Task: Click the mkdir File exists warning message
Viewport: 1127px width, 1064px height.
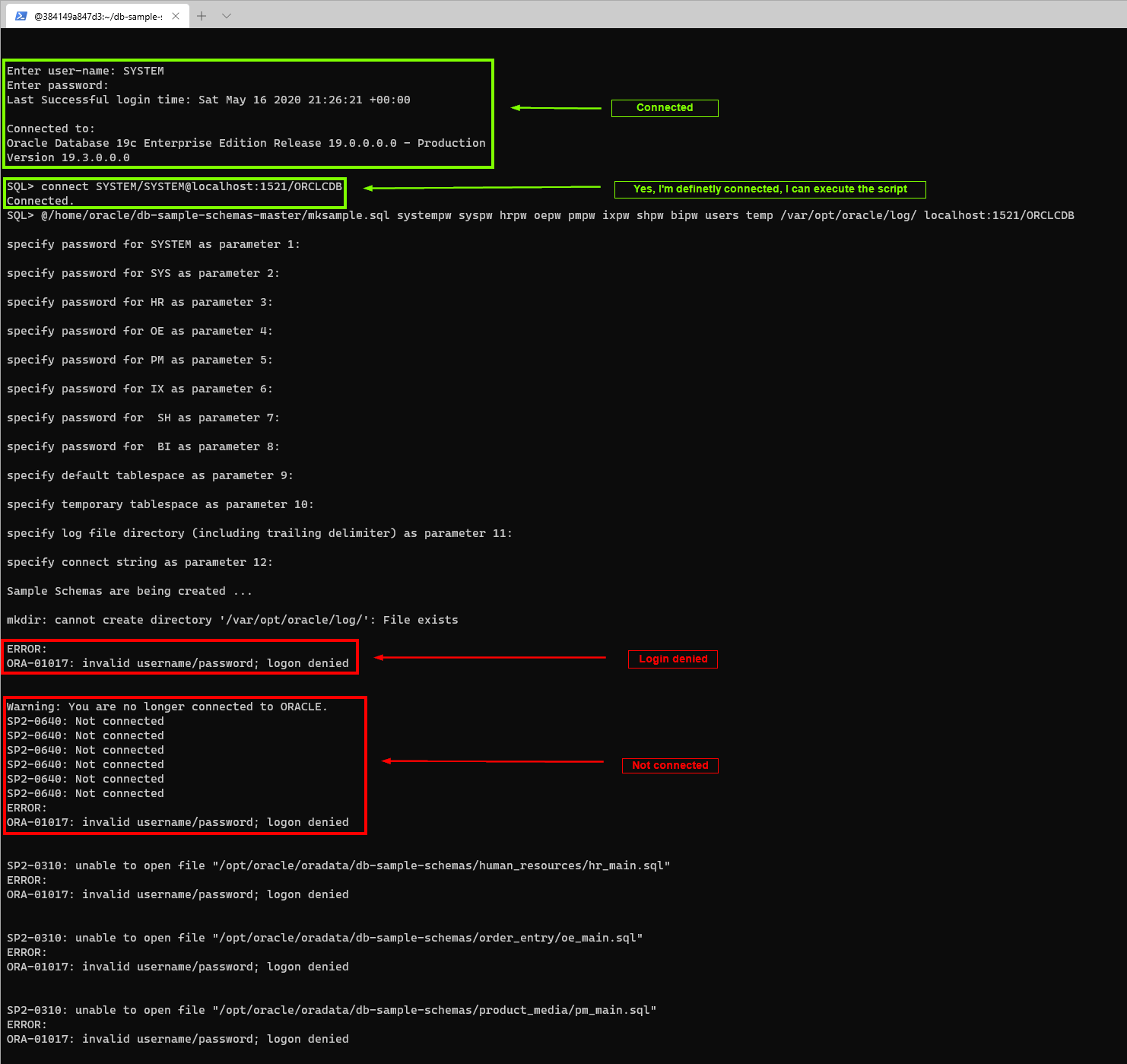Action: pos(232,619)
